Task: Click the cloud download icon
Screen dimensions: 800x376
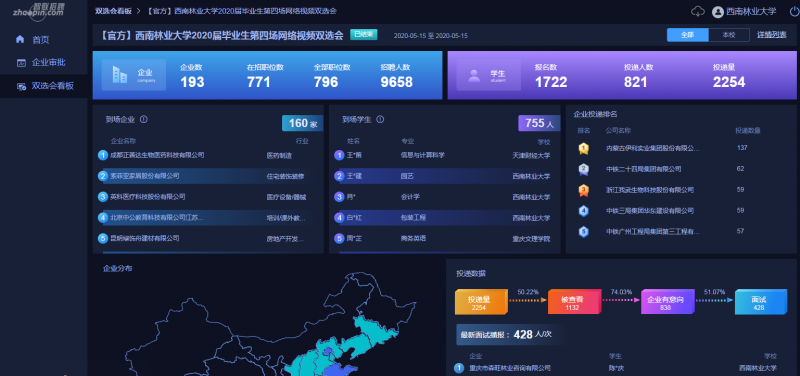Action: [x=697, y=11]
